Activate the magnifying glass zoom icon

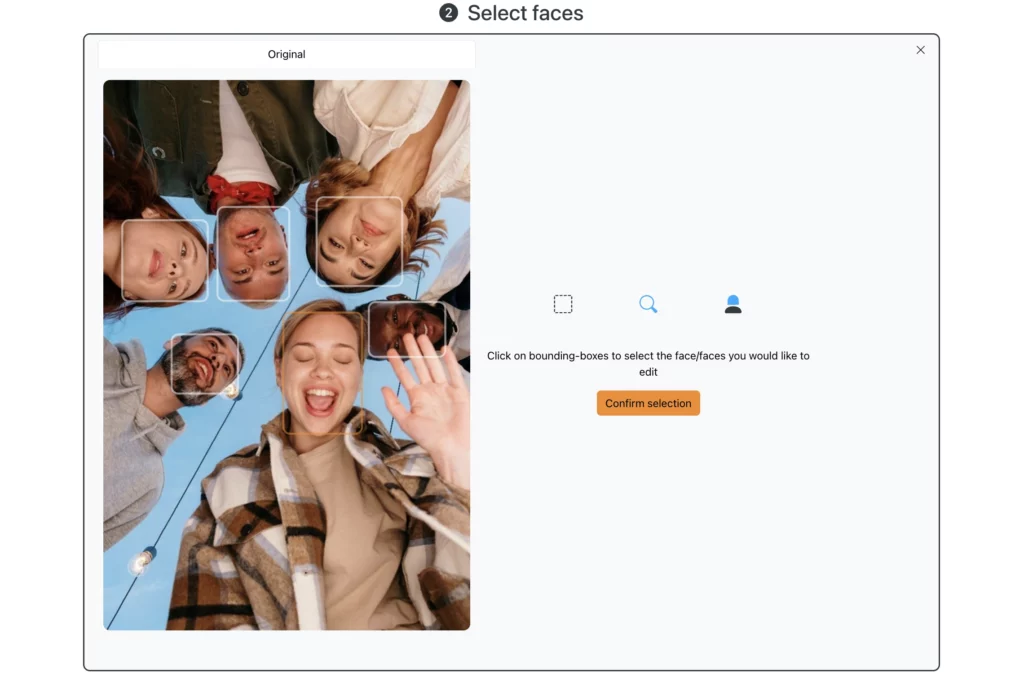(648, 303)
